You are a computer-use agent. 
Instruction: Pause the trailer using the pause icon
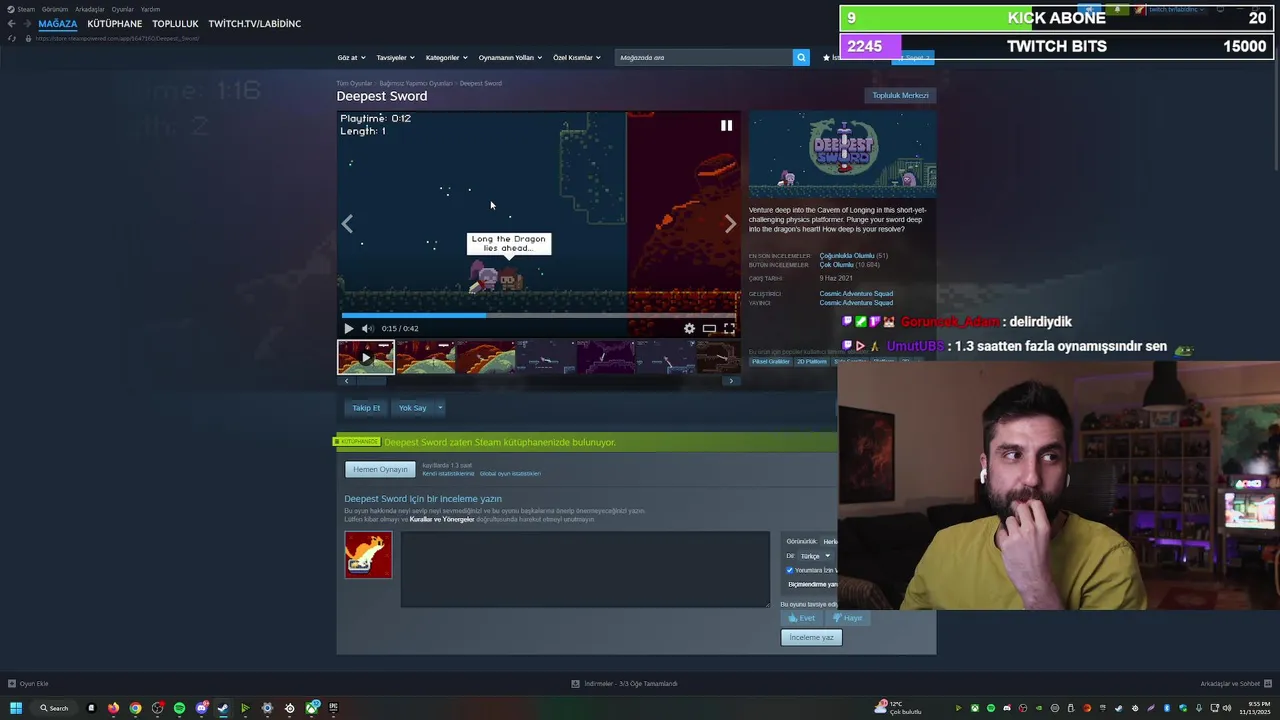point(726,125)
